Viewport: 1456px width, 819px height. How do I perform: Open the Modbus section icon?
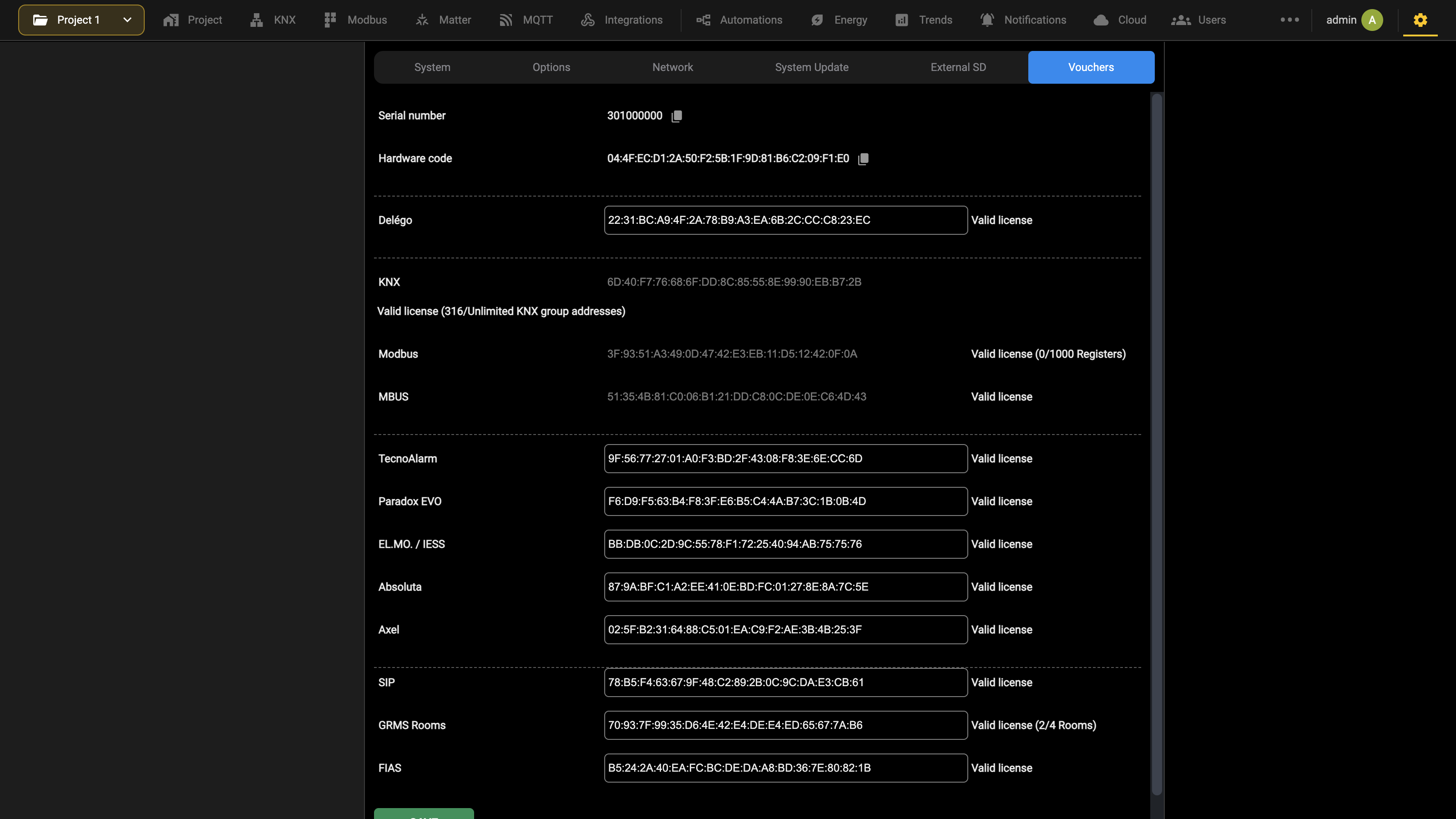pos(330,20)
